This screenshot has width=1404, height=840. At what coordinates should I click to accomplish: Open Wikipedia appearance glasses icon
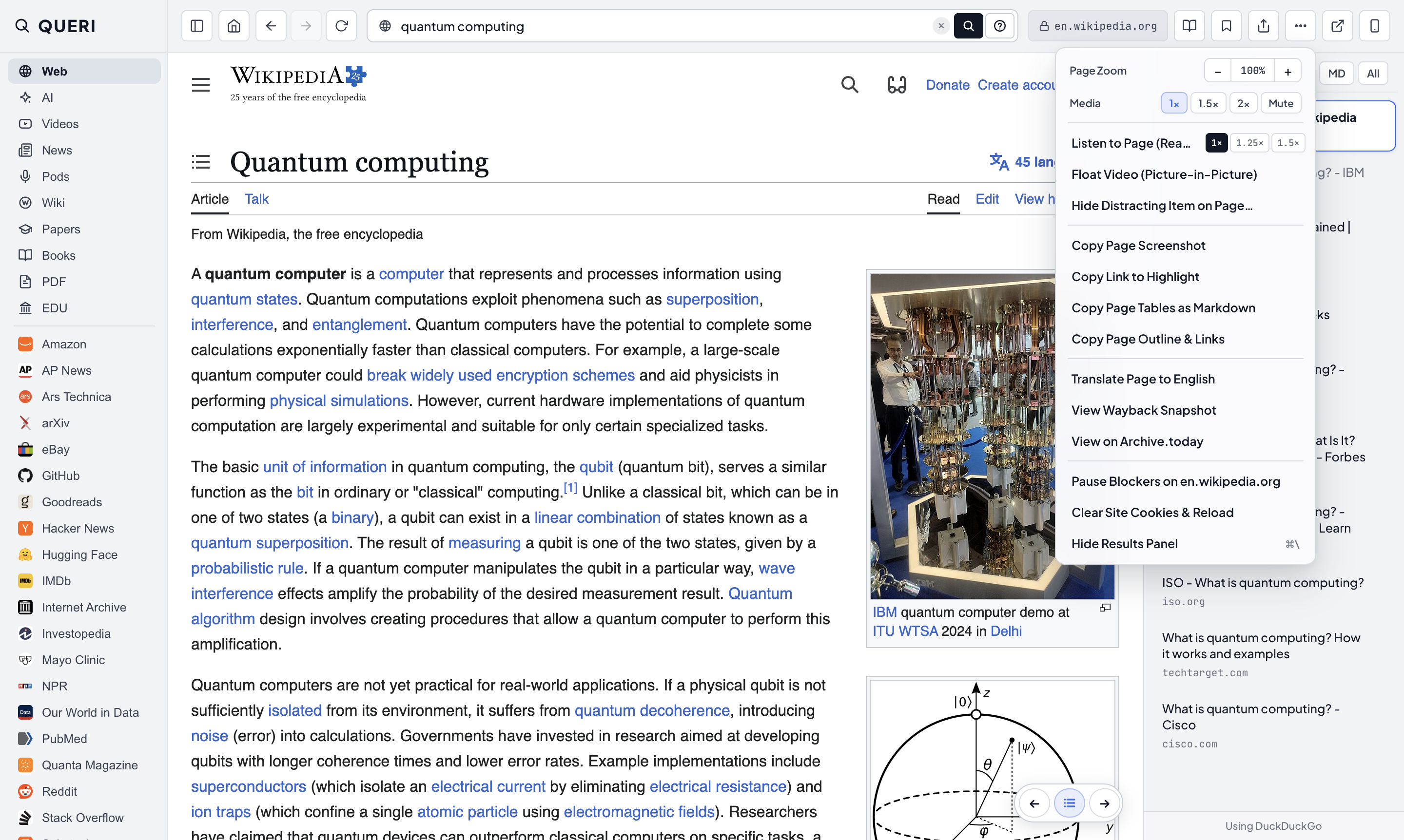coord(897,85)
